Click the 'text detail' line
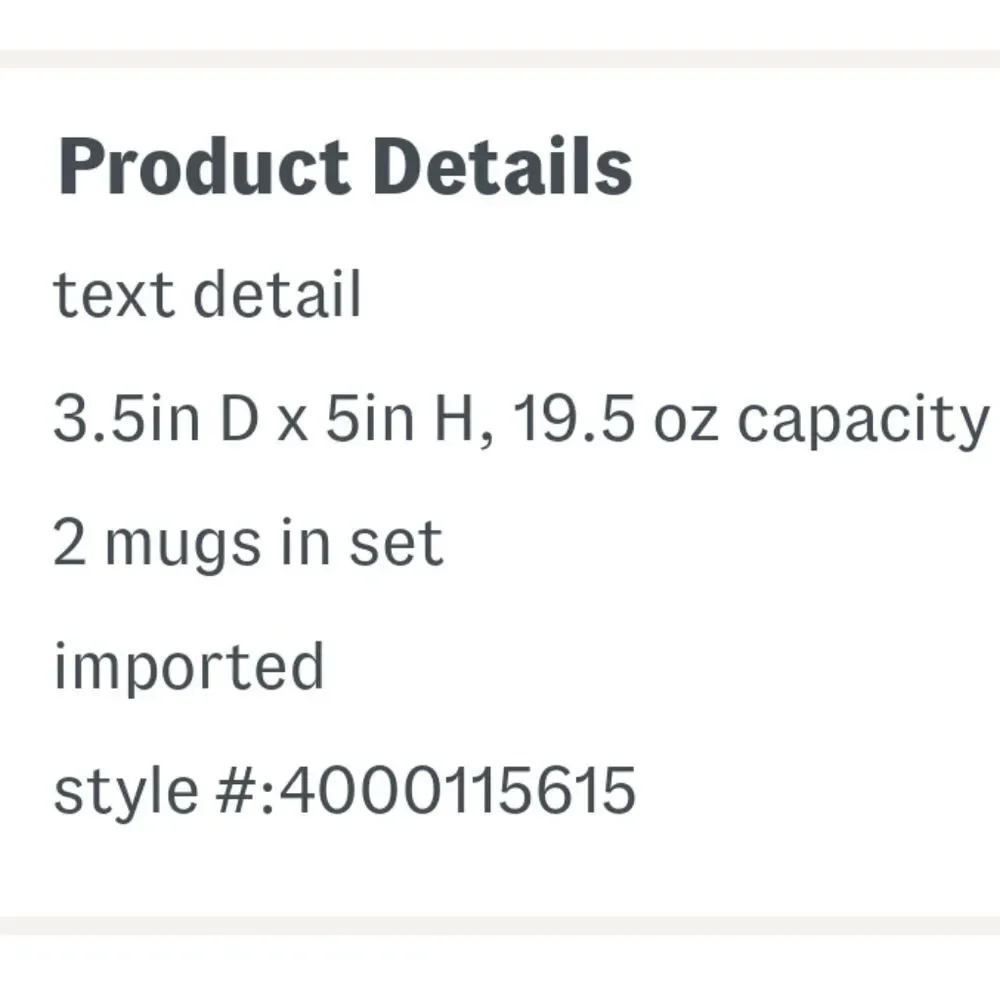This screenshot has width=1000, height=1000. pyautogui.click(x=208, y=294)
